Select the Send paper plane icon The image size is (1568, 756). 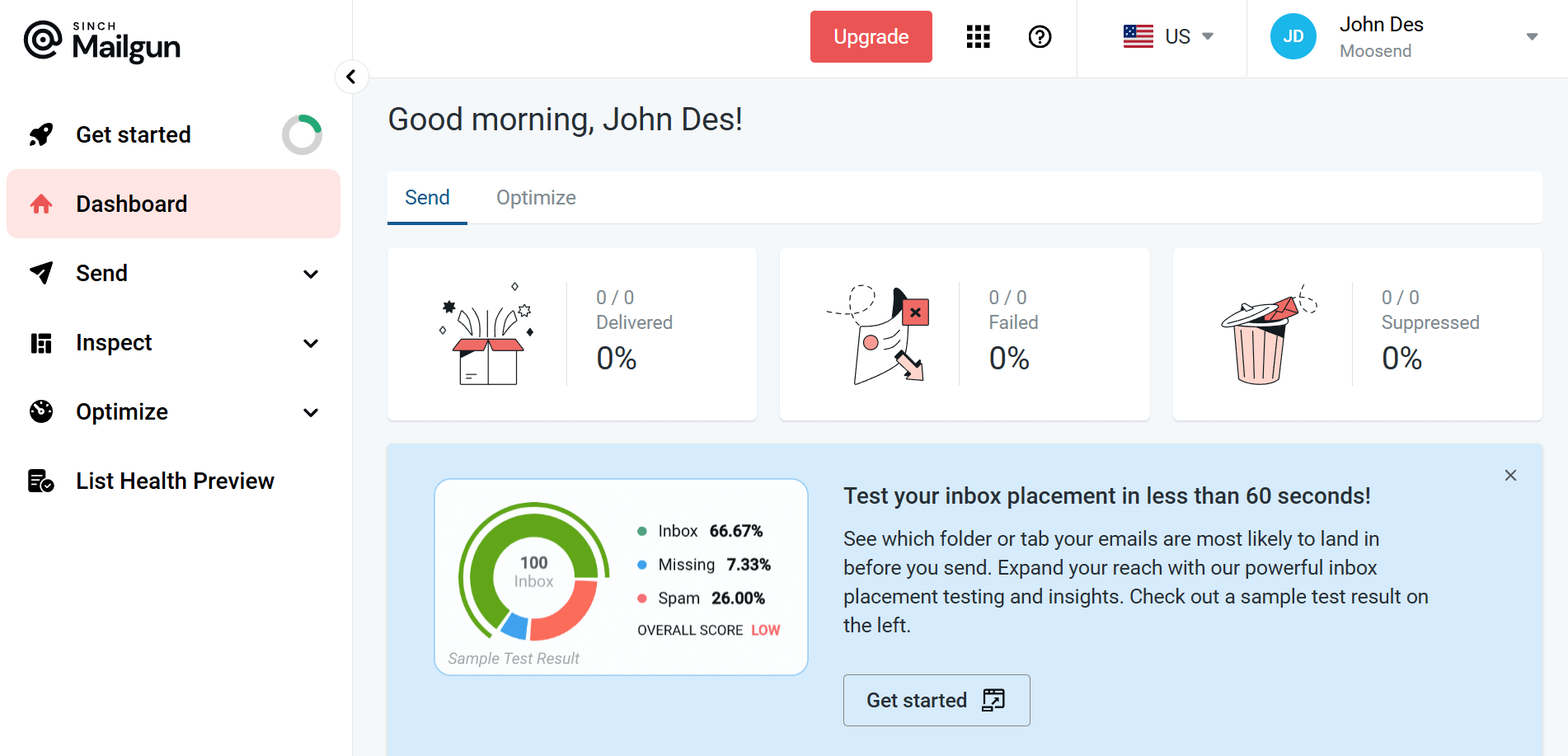click(x=40, y=273)
